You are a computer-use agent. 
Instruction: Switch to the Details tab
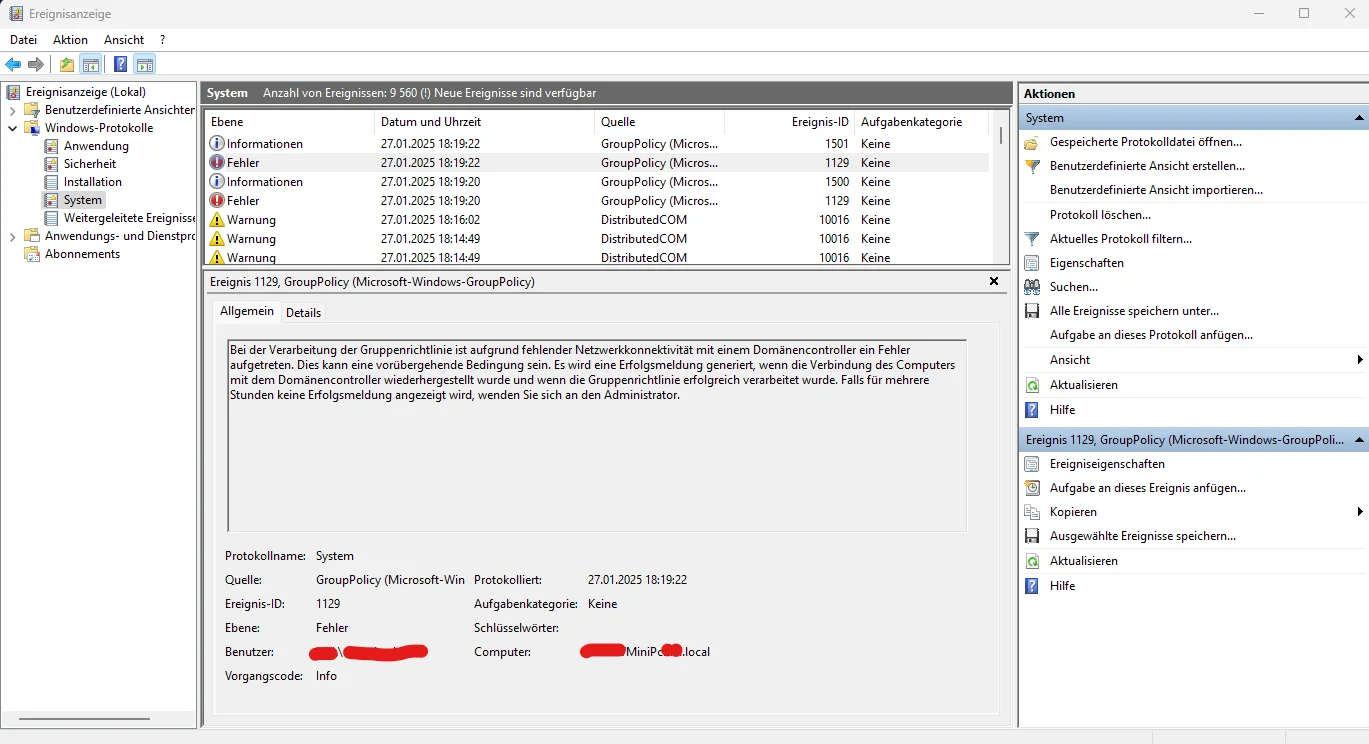tap(303, 313)
